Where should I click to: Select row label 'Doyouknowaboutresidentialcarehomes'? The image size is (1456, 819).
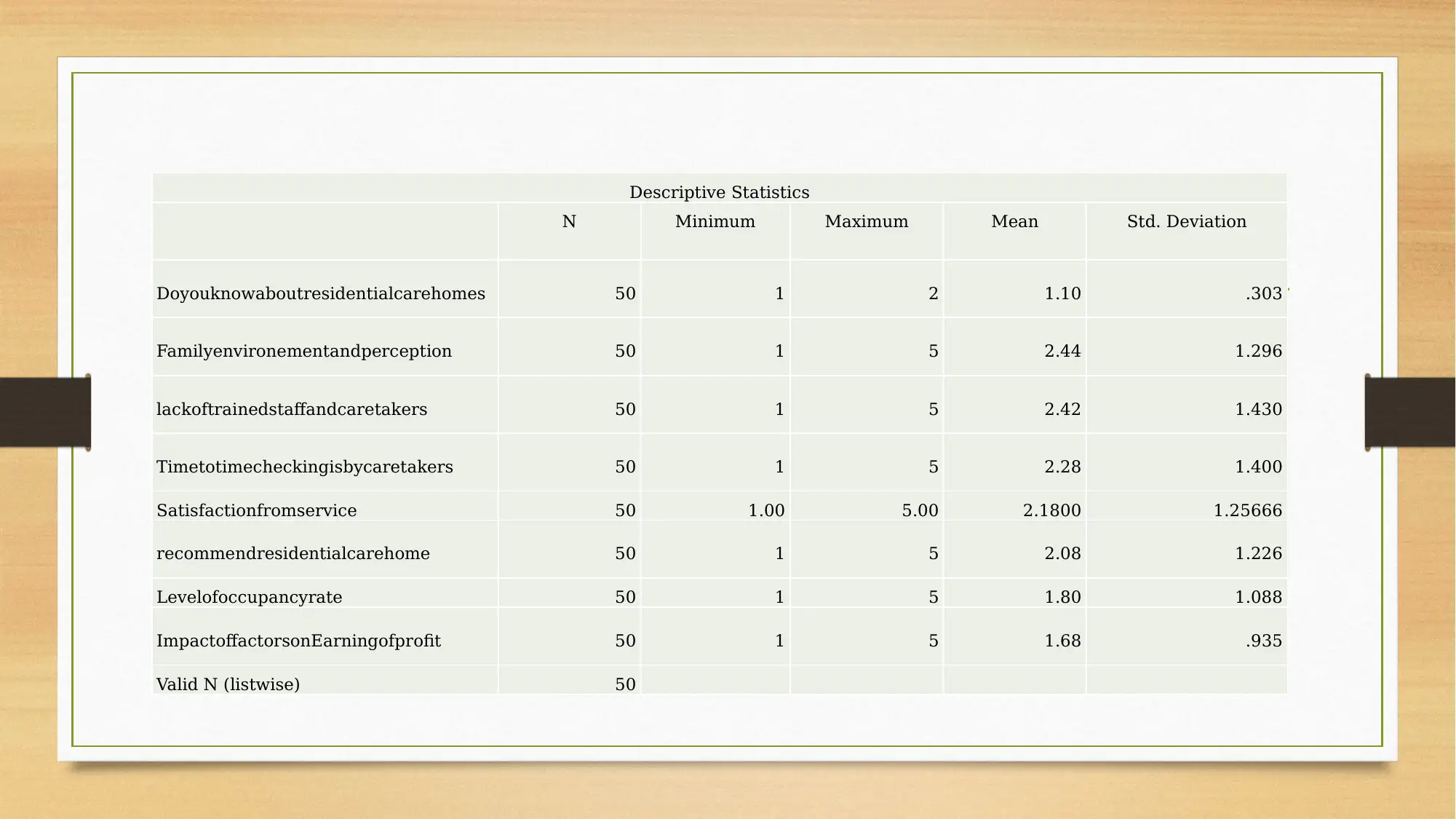[x=321, y=293]
